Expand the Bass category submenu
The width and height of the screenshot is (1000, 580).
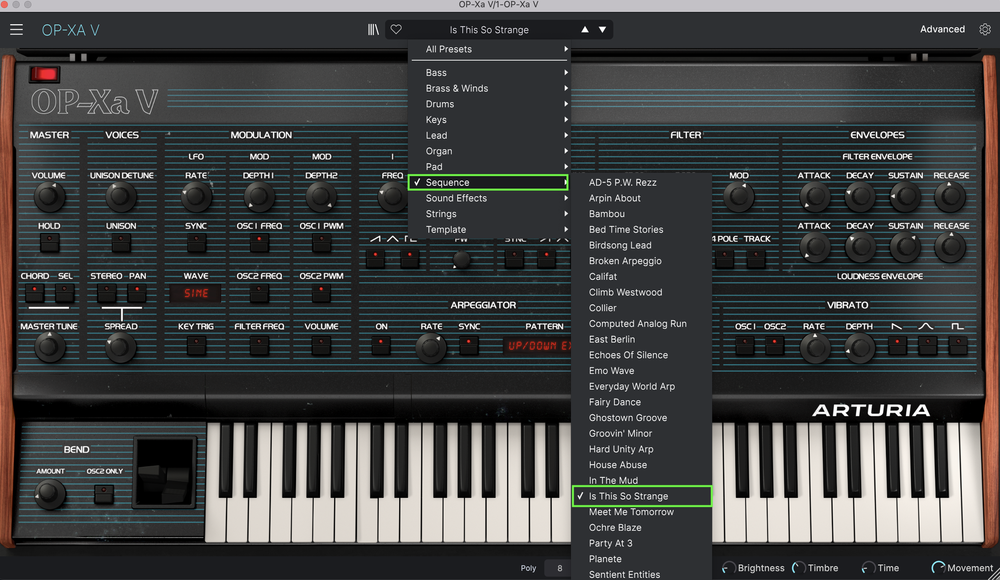(490, 73)
